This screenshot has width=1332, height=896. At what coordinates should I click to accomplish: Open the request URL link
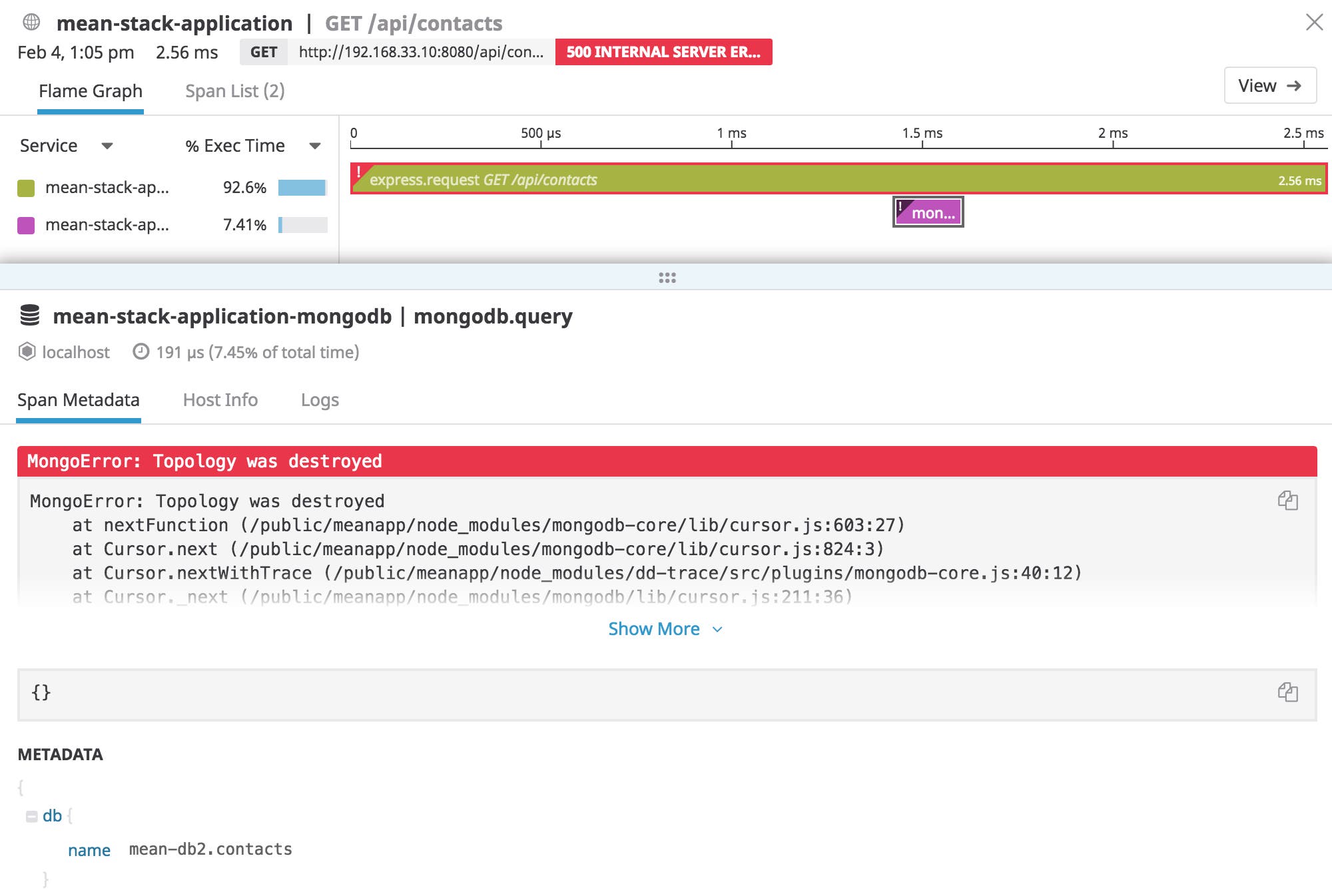(421, 52)
